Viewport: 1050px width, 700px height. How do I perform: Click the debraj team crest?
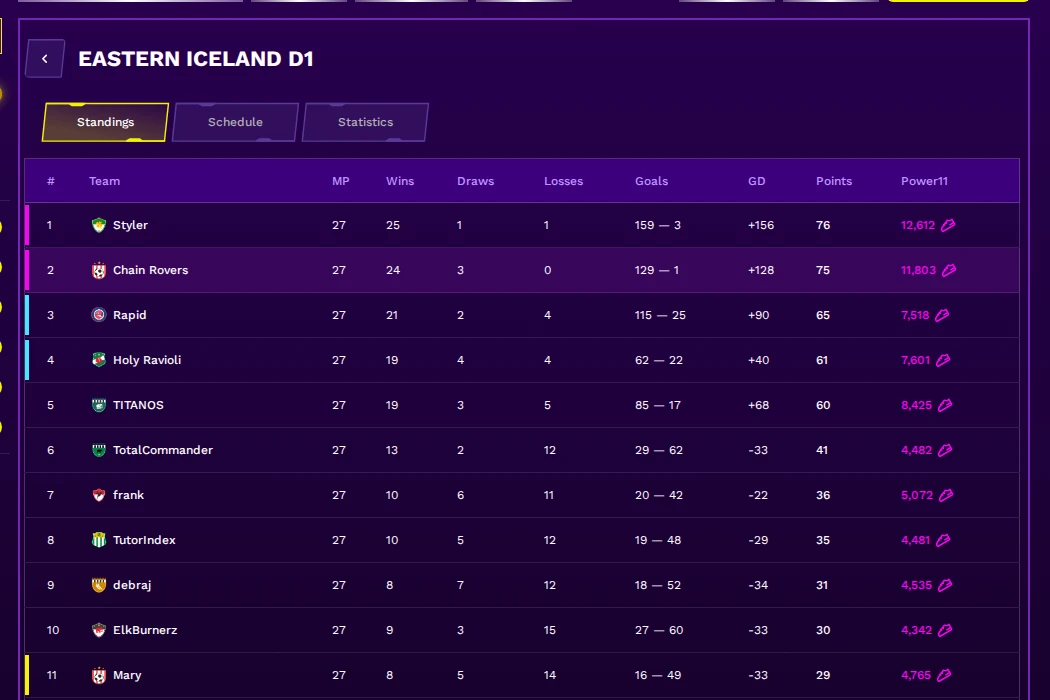click(98, 585)
